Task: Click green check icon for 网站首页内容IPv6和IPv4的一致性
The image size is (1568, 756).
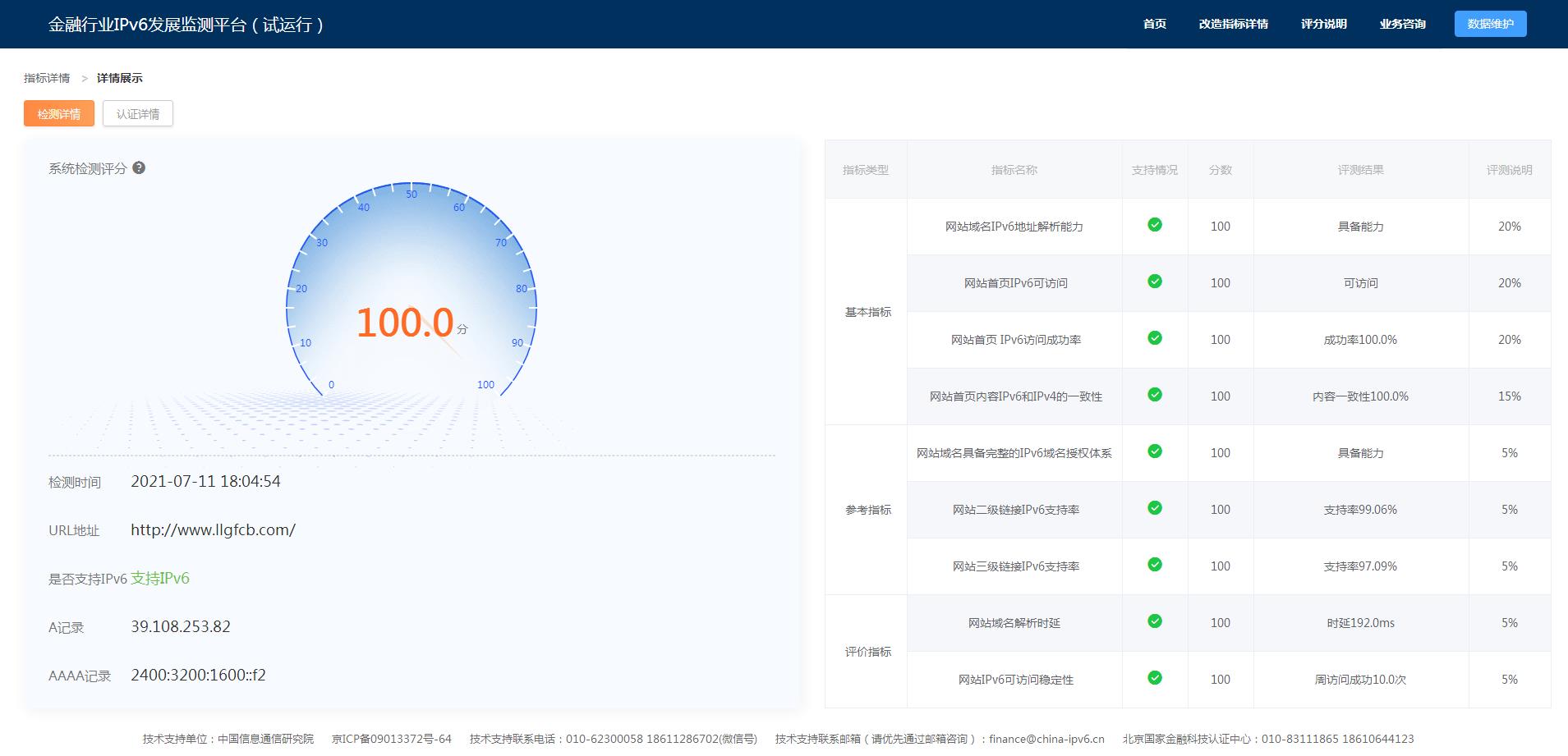Action: point(1154,395)
